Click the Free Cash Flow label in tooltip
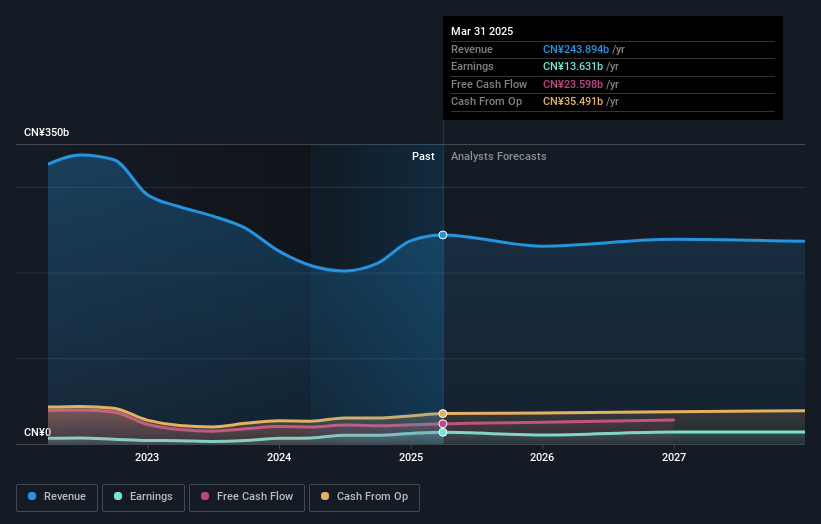This screenshot has height=524, width=821. pyautogui.click(x=489, y=84)
